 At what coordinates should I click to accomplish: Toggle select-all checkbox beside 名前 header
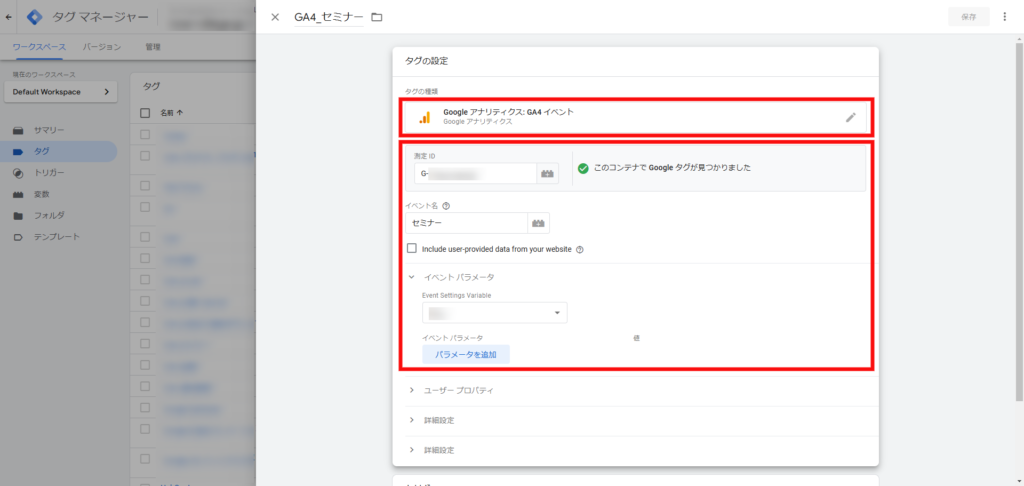tap(145, 113)
